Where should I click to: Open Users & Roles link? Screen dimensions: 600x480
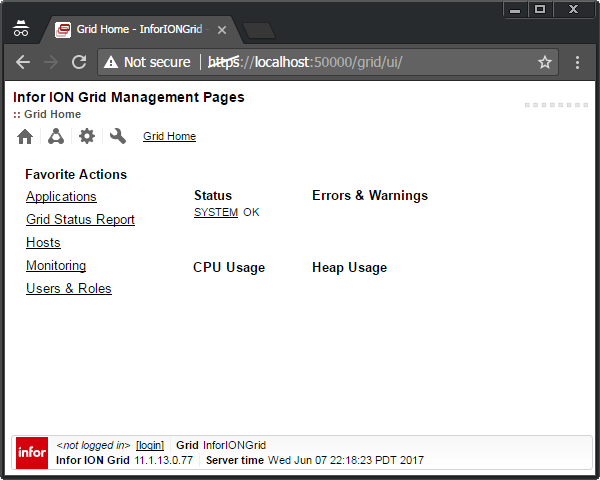point(69,289)
